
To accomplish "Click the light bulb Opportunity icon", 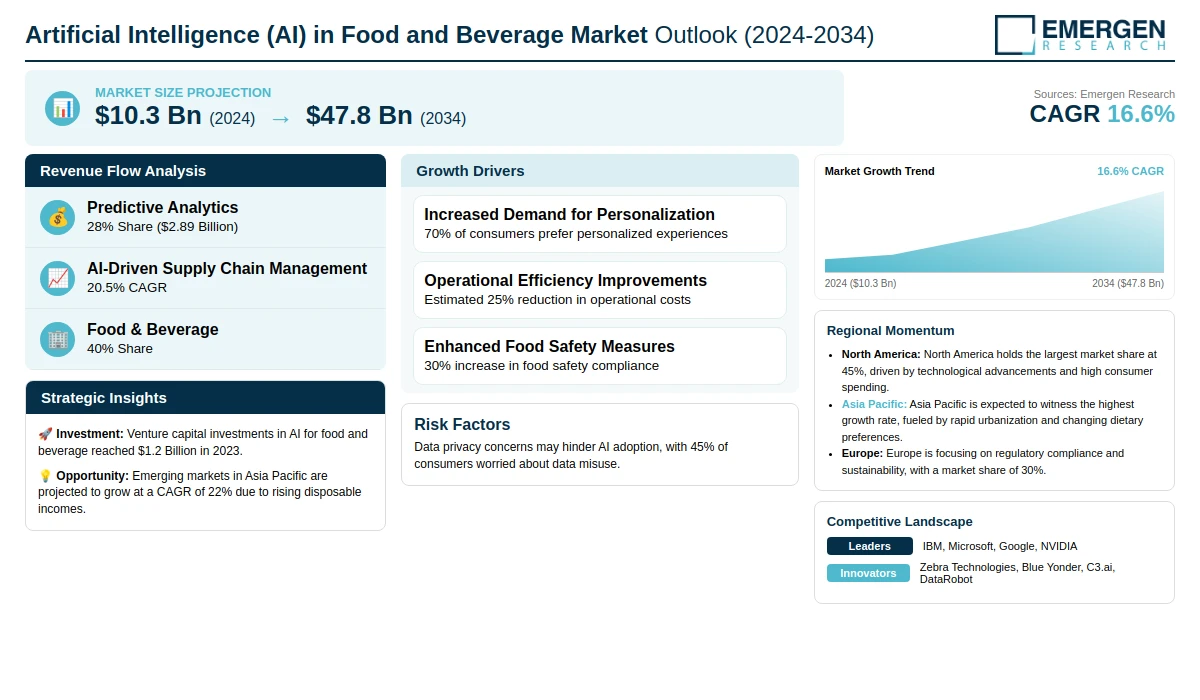I will pos(45,476).
